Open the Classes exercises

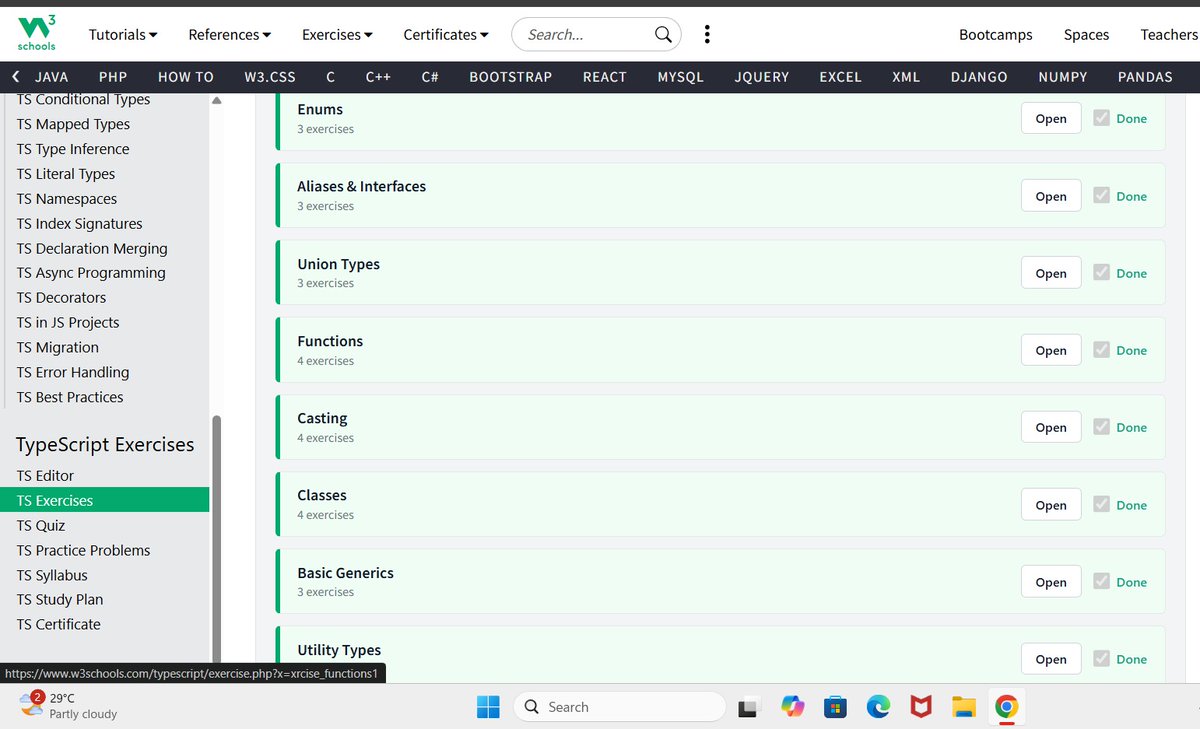click(x=1051, y=505)
